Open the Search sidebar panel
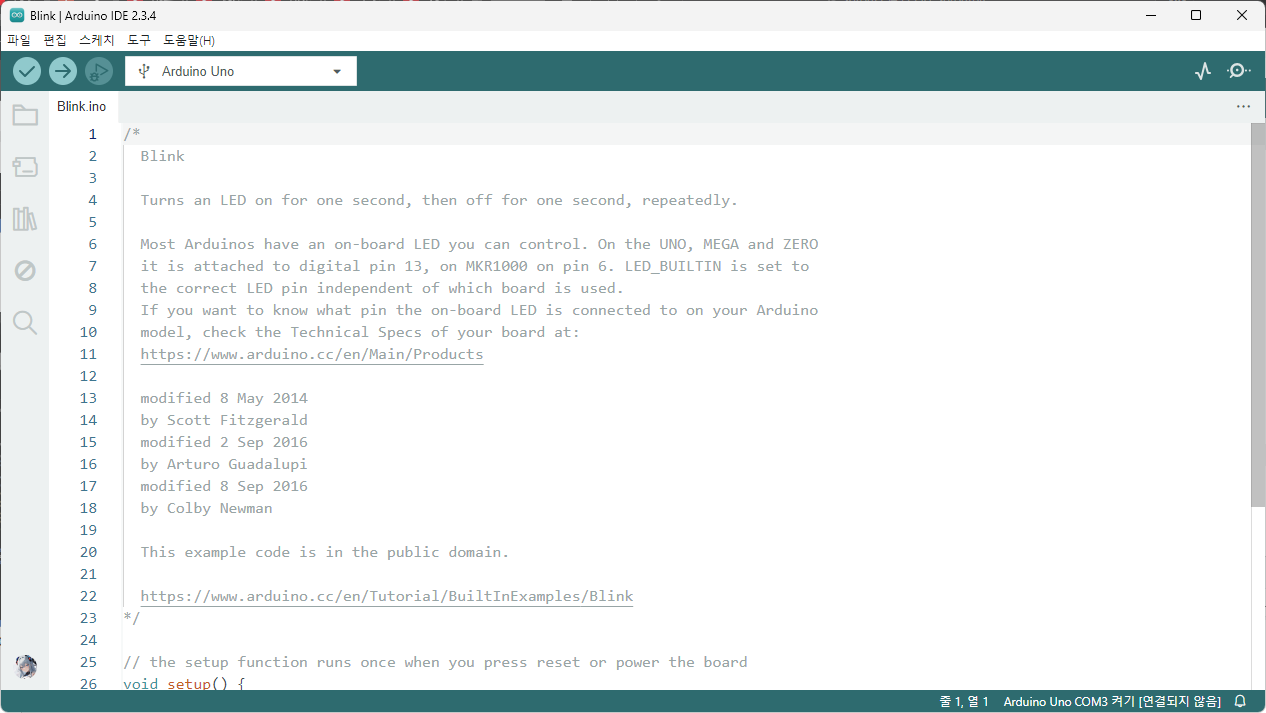 click(25, 322)
